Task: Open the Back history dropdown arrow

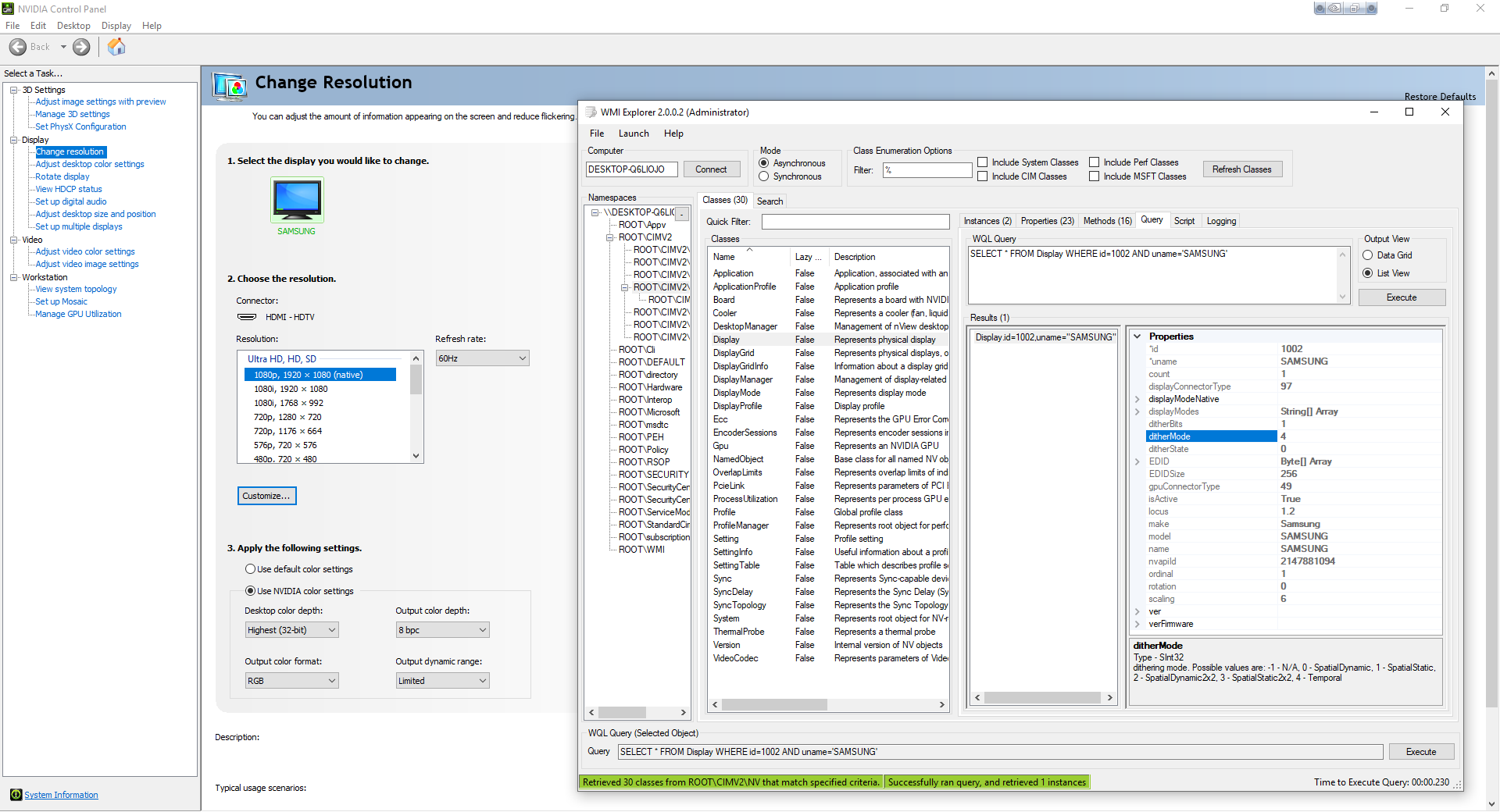Action: [63, 47]
